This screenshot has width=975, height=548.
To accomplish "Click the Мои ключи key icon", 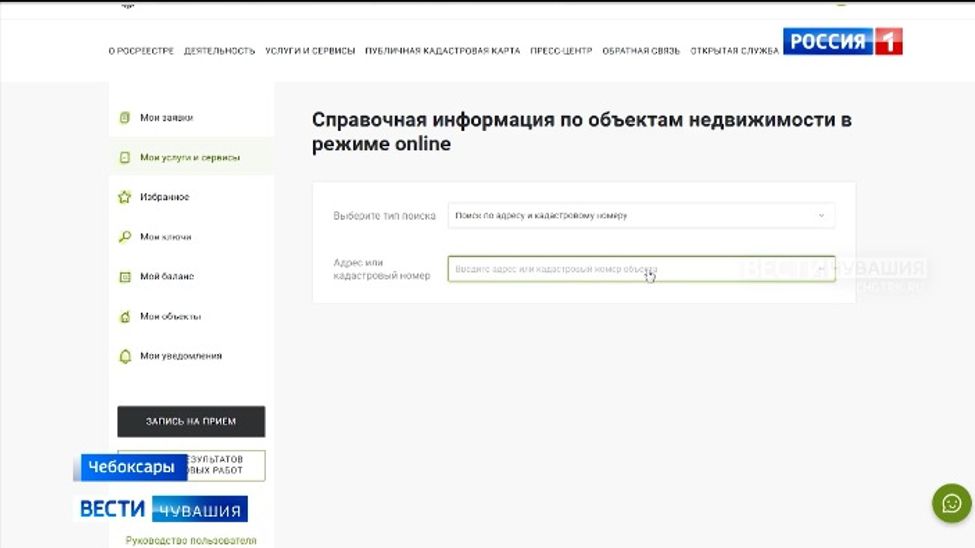I will point(125,237).
